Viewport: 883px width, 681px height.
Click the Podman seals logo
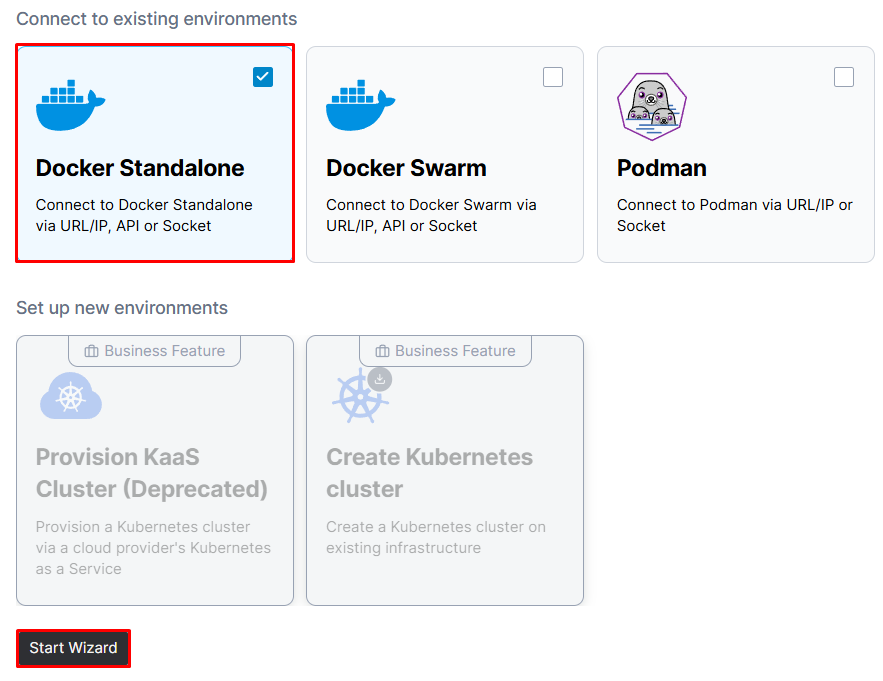click(x=652, y=106)
